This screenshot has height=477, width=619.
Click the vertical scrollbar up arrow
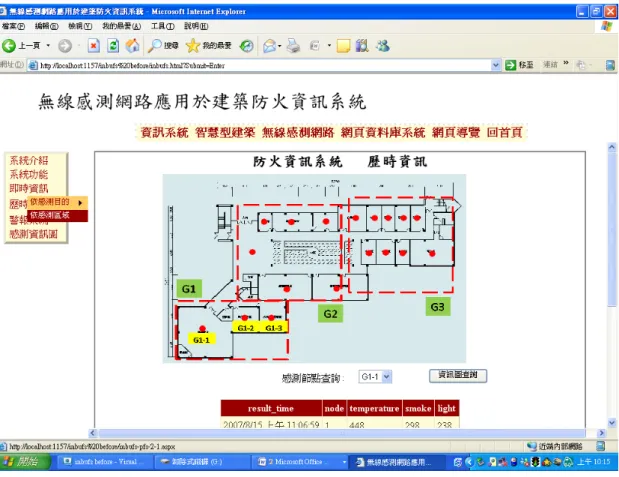[612, 147]
